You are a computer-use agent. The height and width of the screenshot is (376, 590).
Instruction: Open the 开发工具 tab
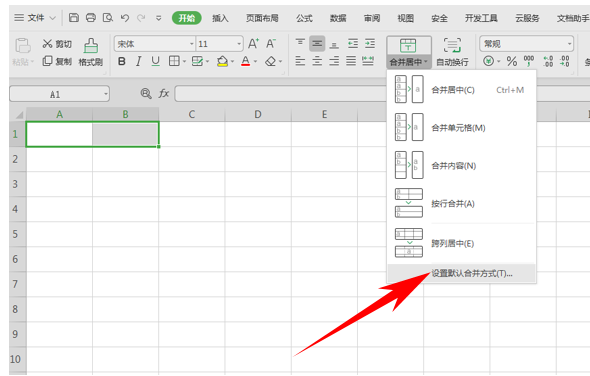tap(481, 18)
